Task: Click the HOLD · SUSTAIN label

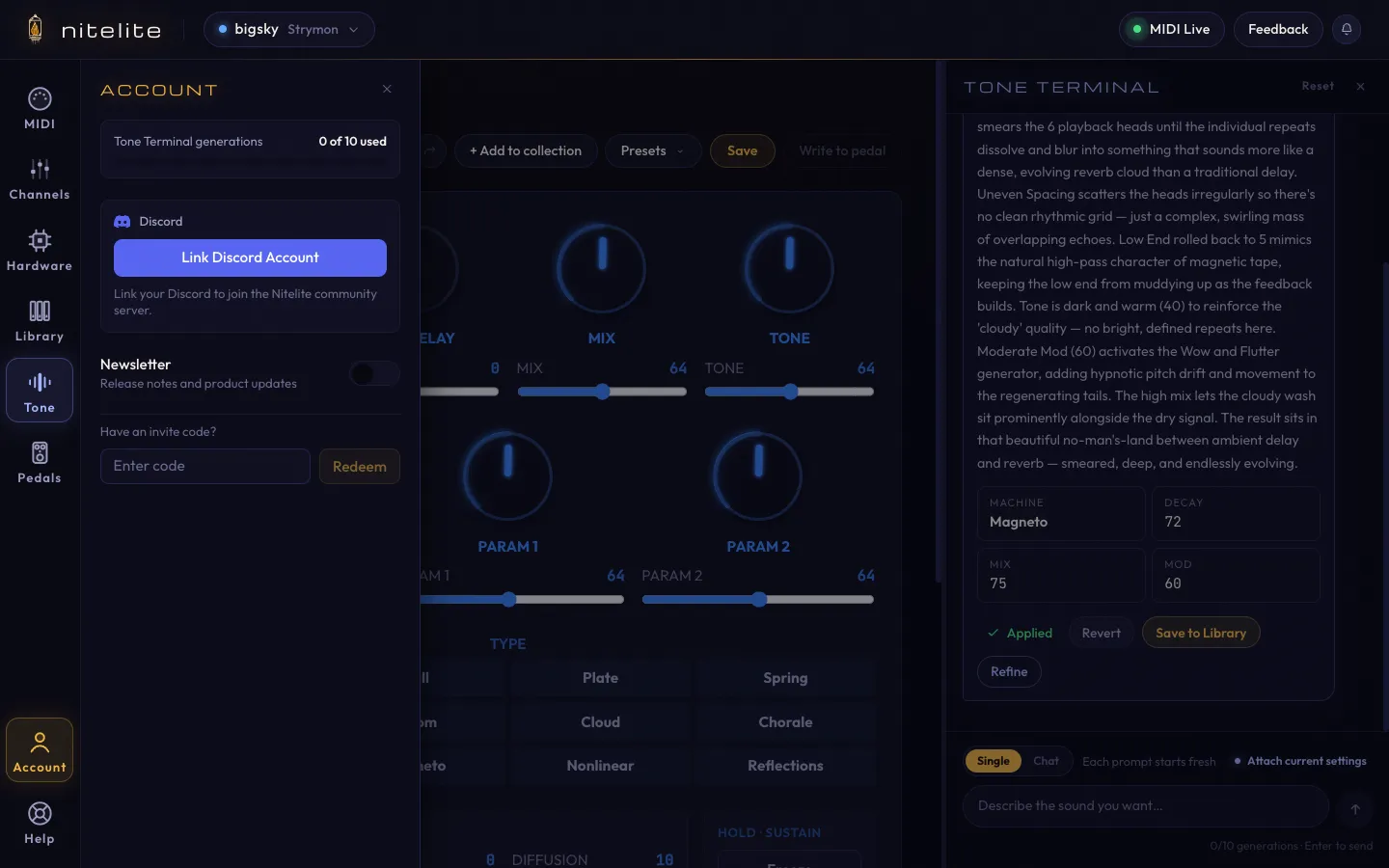Action: [769, 833]
